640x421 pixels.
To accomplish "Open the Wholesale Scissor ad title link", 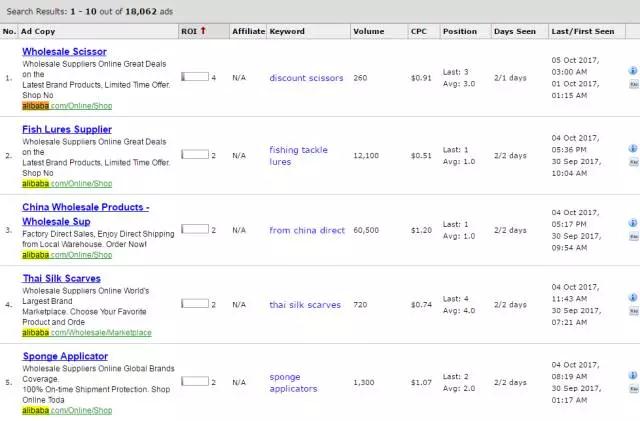I will (64, 51).
